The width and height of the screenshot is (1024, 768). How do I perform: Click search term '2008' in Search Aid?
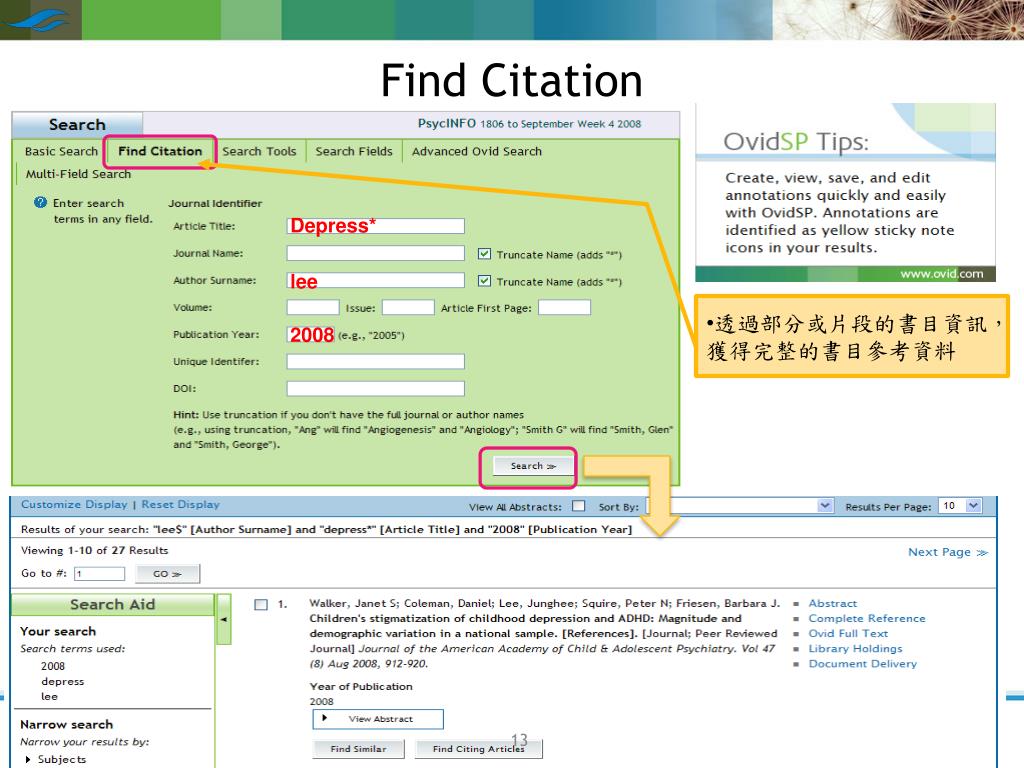(53, 666)
